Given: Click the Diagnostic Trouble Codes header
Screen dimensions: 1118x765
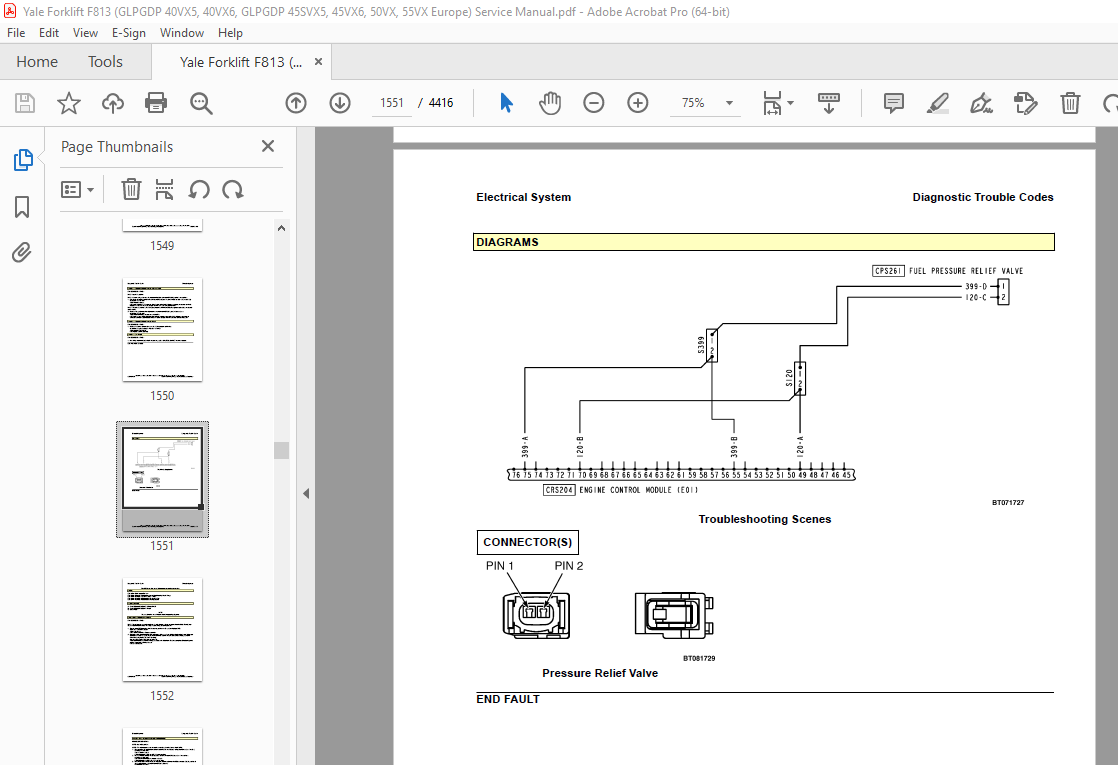Looking at the screenshot, I should coord(983,197).
